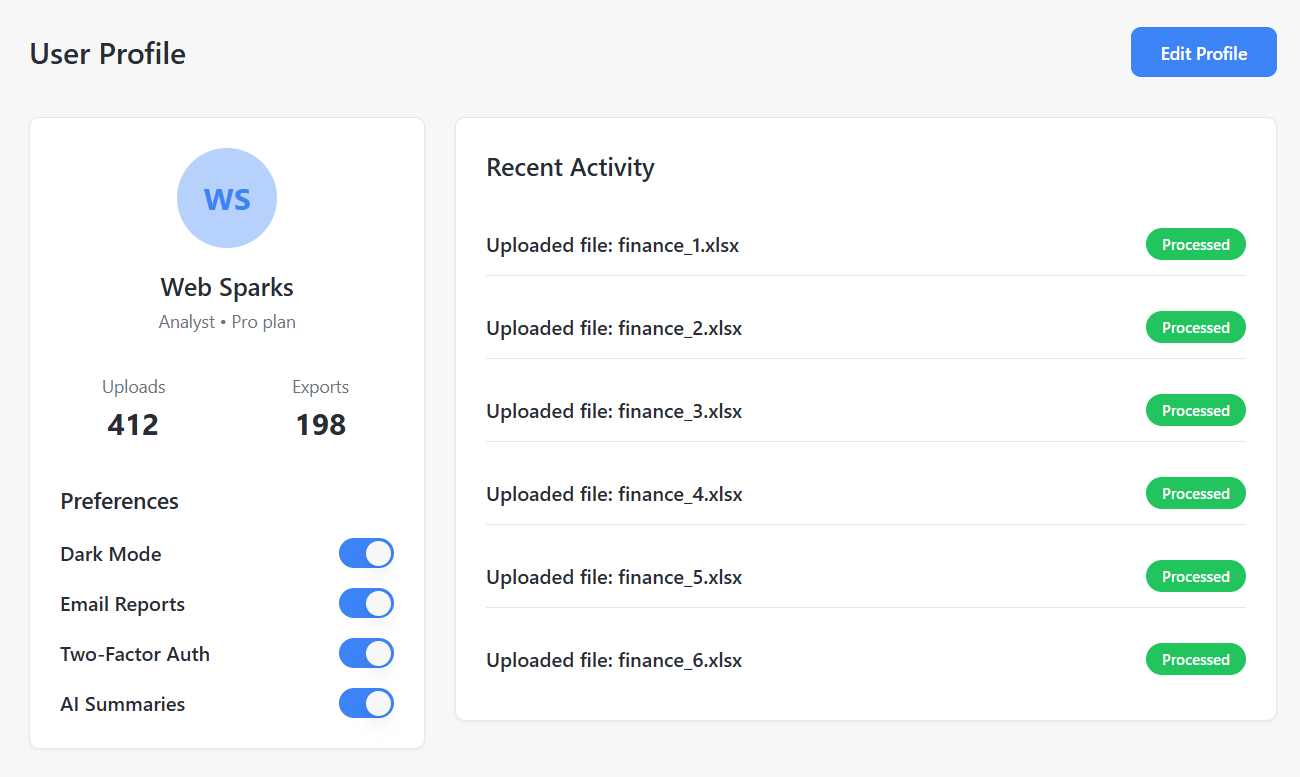Click the Web Sparks profile name

tap(227, 288)
